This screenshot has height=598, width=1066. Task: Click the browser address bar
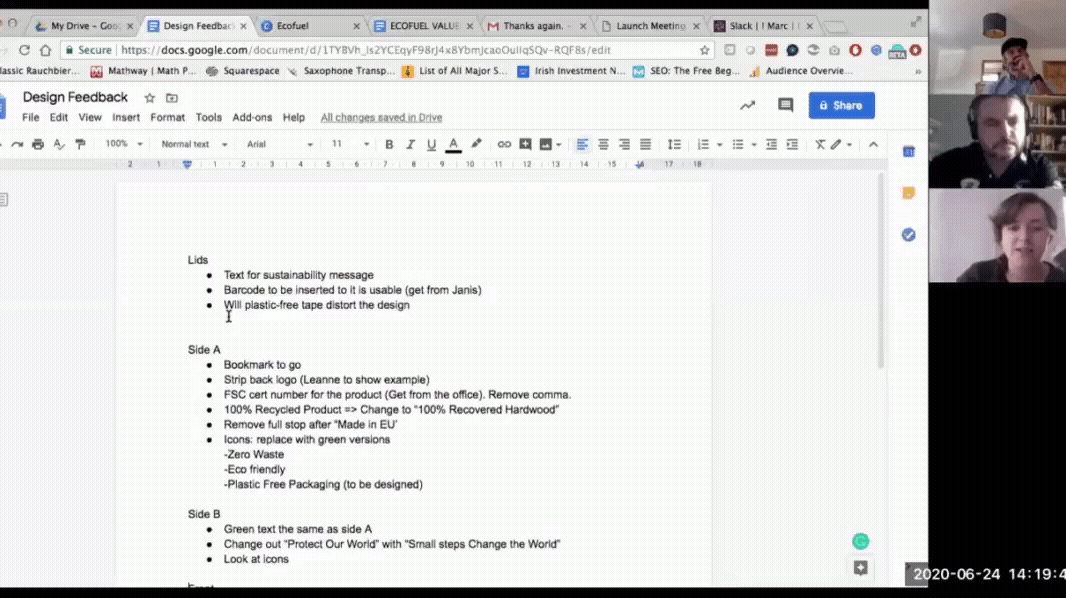pos(388,50)
